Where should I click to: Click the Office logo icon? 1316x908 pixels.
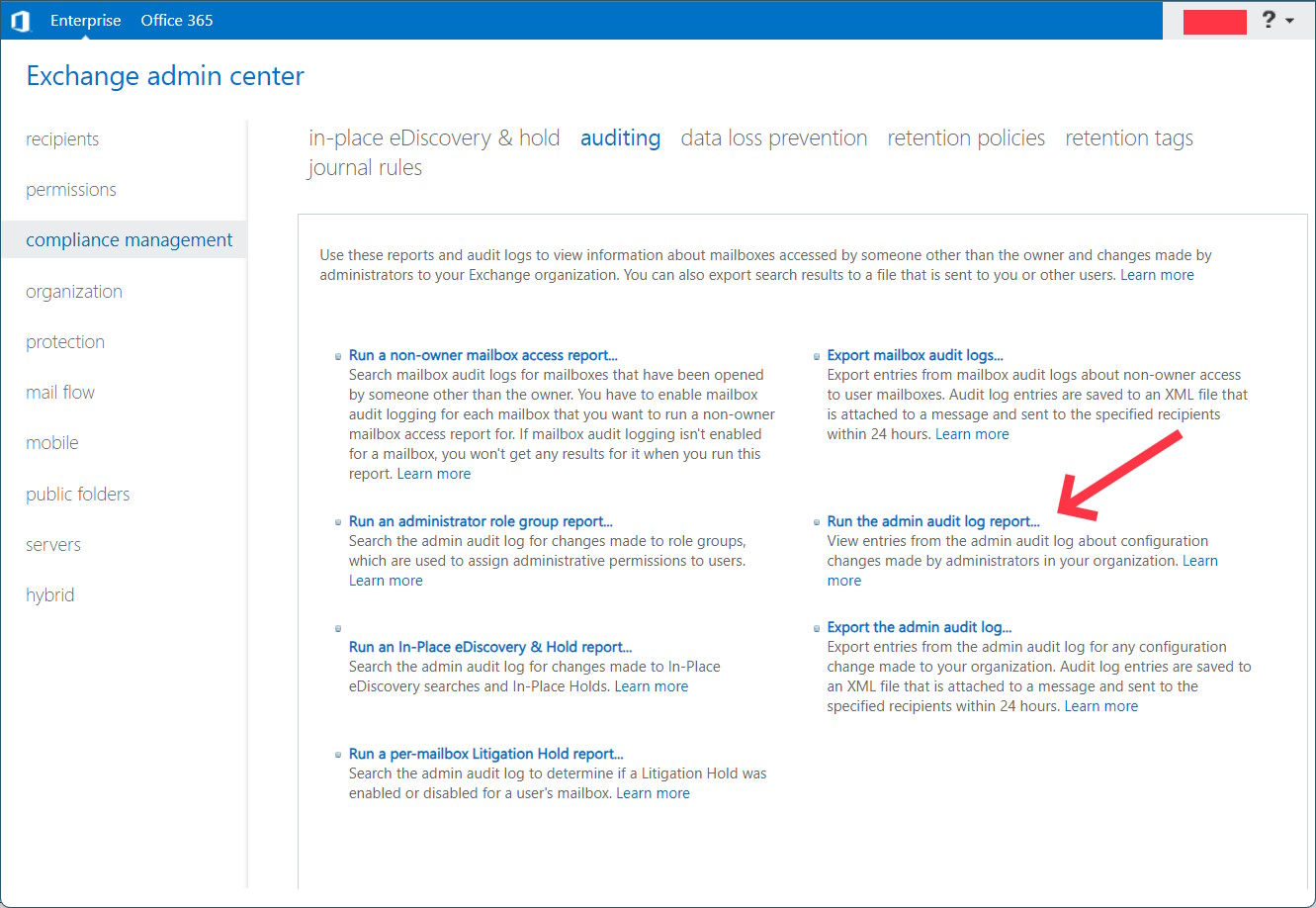[21, 21]
